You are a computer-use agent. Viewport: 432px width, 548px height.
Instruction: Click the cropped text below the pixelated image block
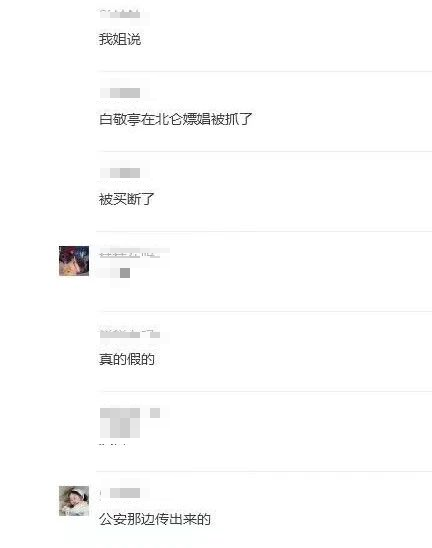tap(113, 445)
